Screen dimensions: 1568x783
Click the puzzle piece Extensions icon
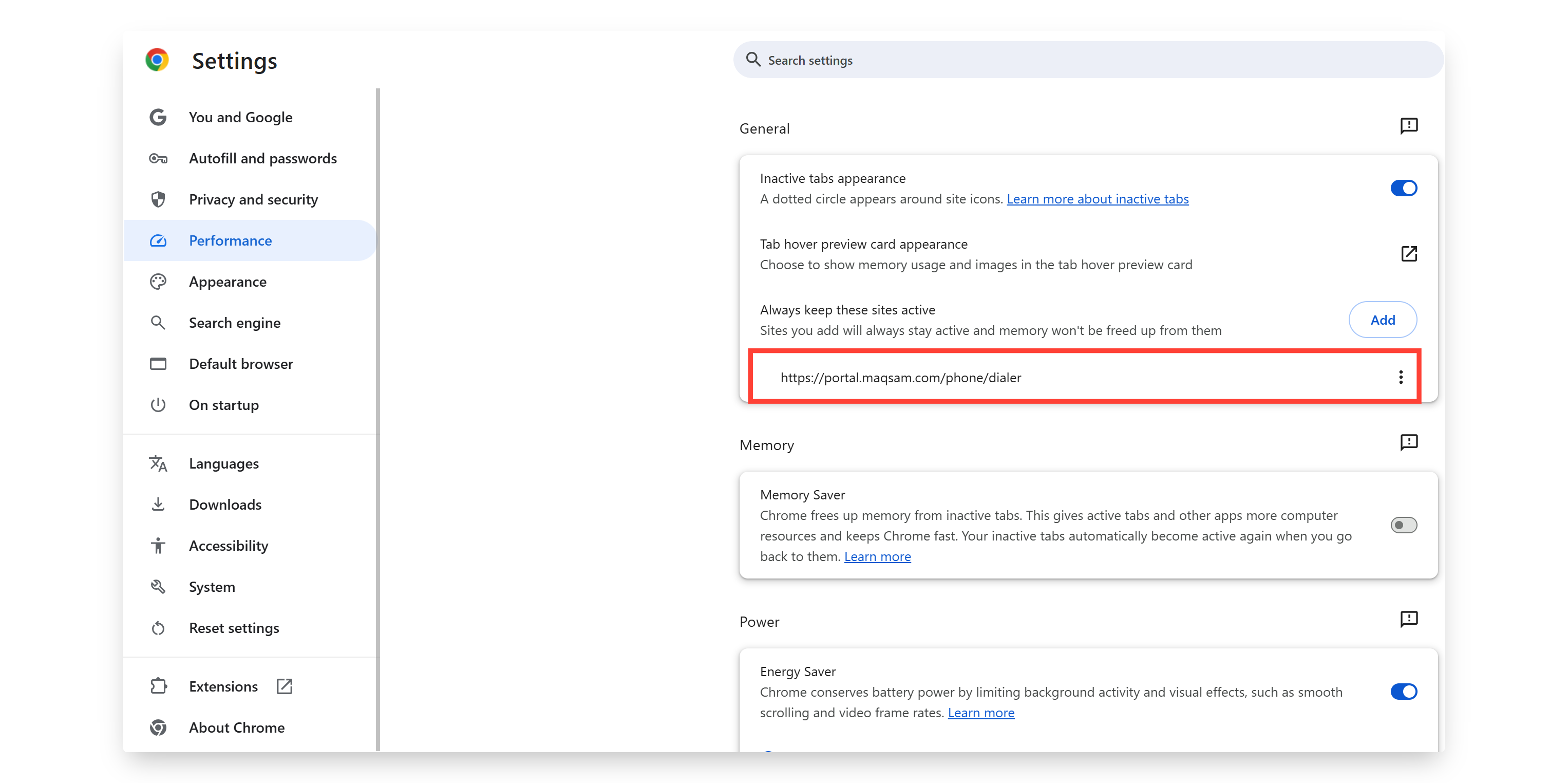pyautogui.click(x=158, y=686)
